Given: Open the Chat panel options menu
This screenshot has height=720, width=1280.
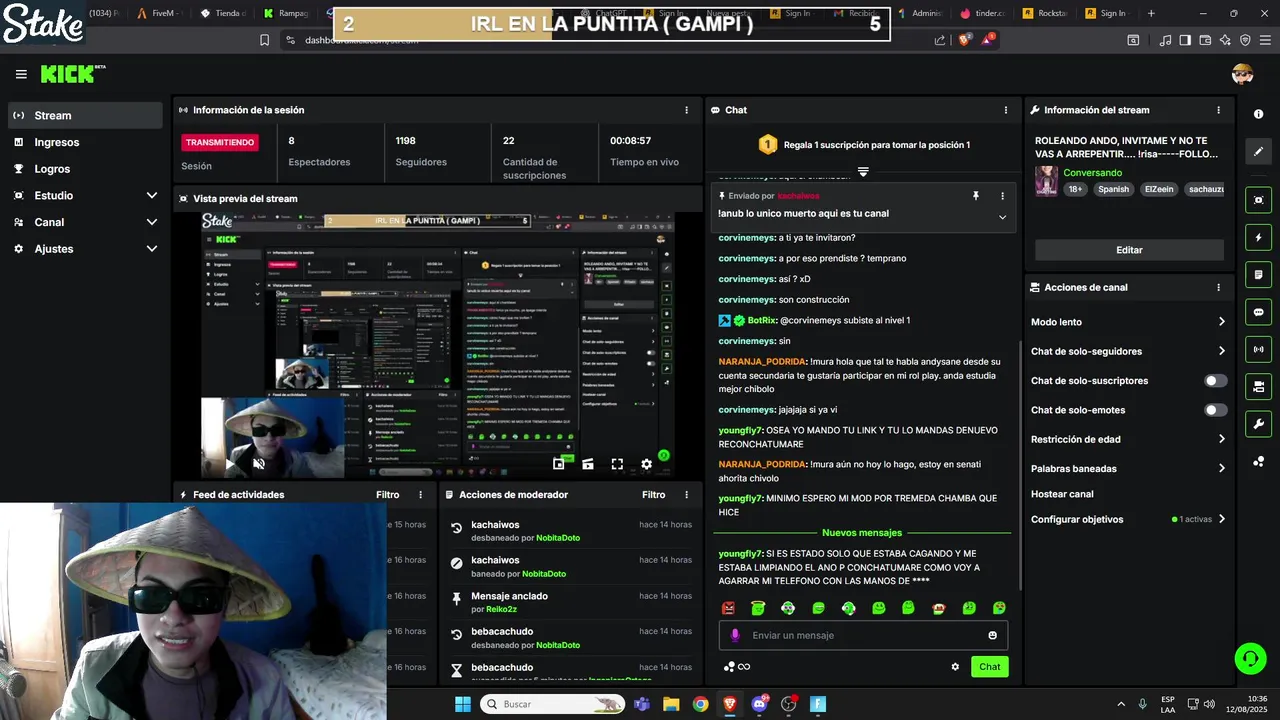Looking at the screenshot, I should (x=1006, y=110).
